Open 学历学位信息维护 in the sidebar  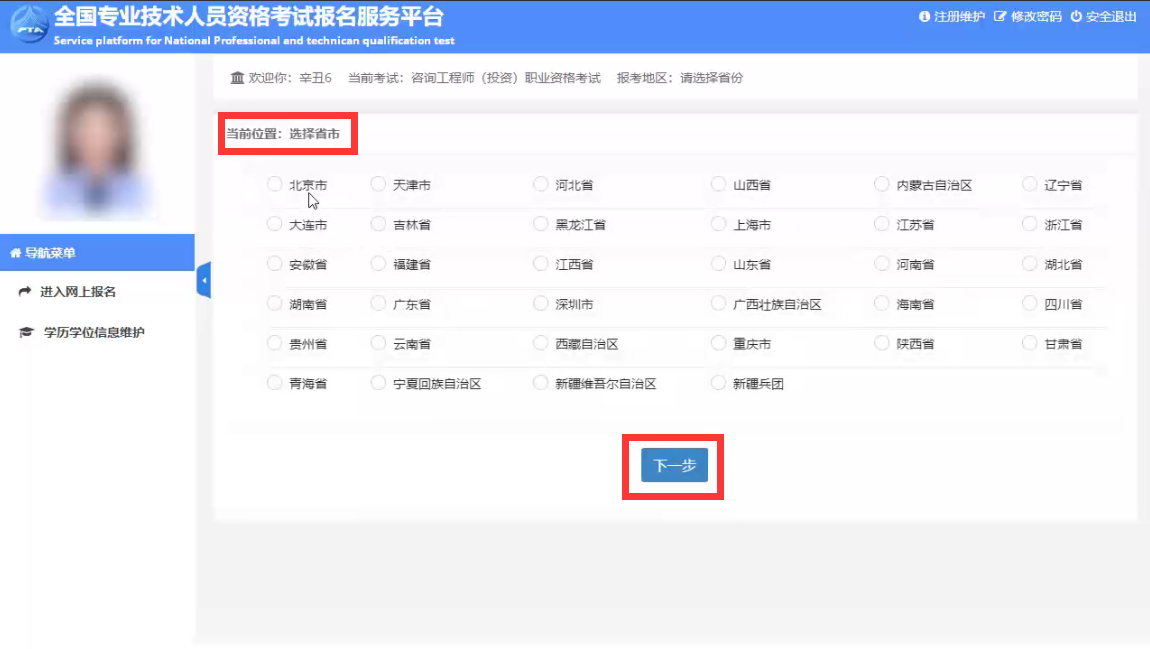94,332
